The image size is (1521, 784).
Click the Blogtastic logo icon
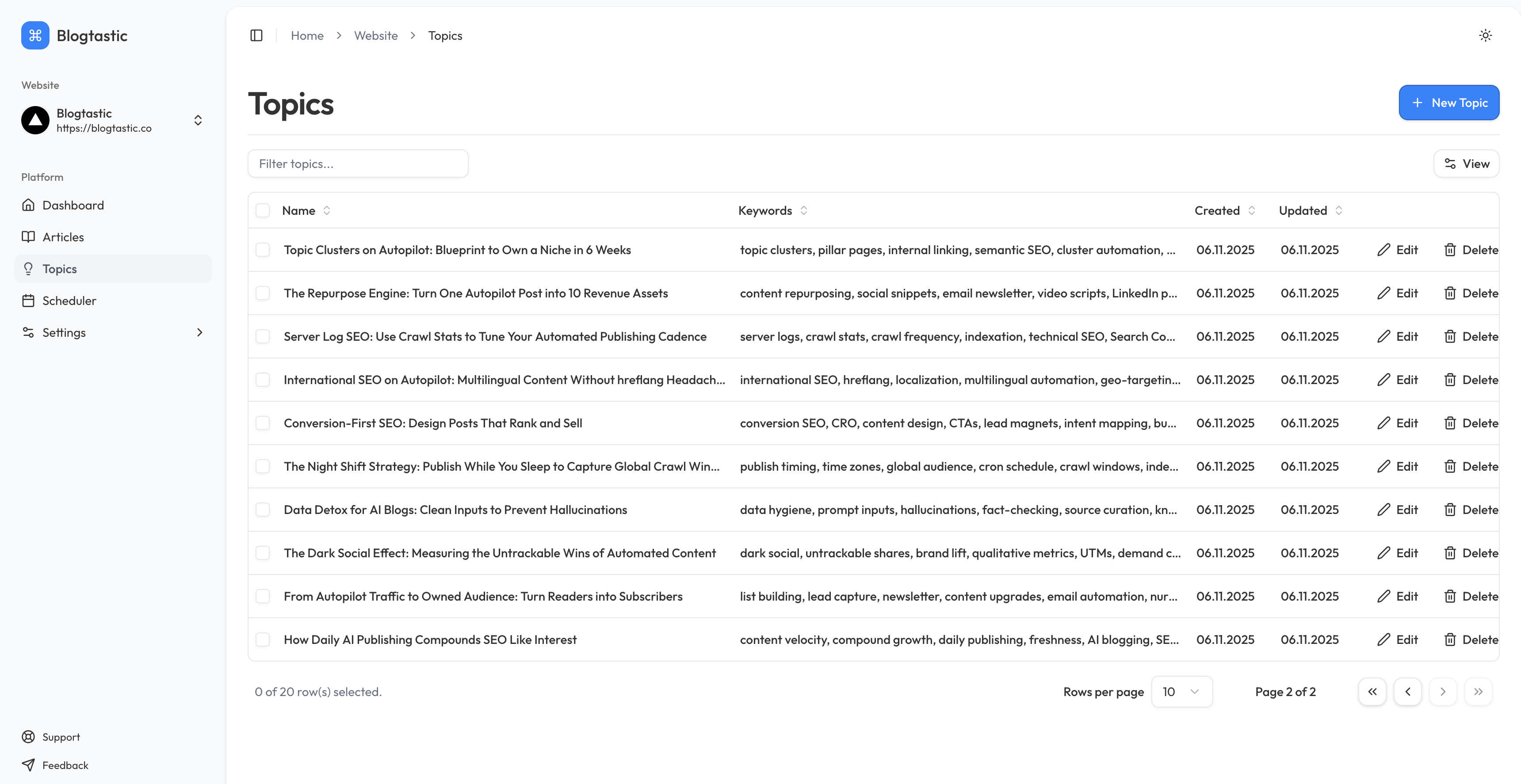tap(35, 35)
